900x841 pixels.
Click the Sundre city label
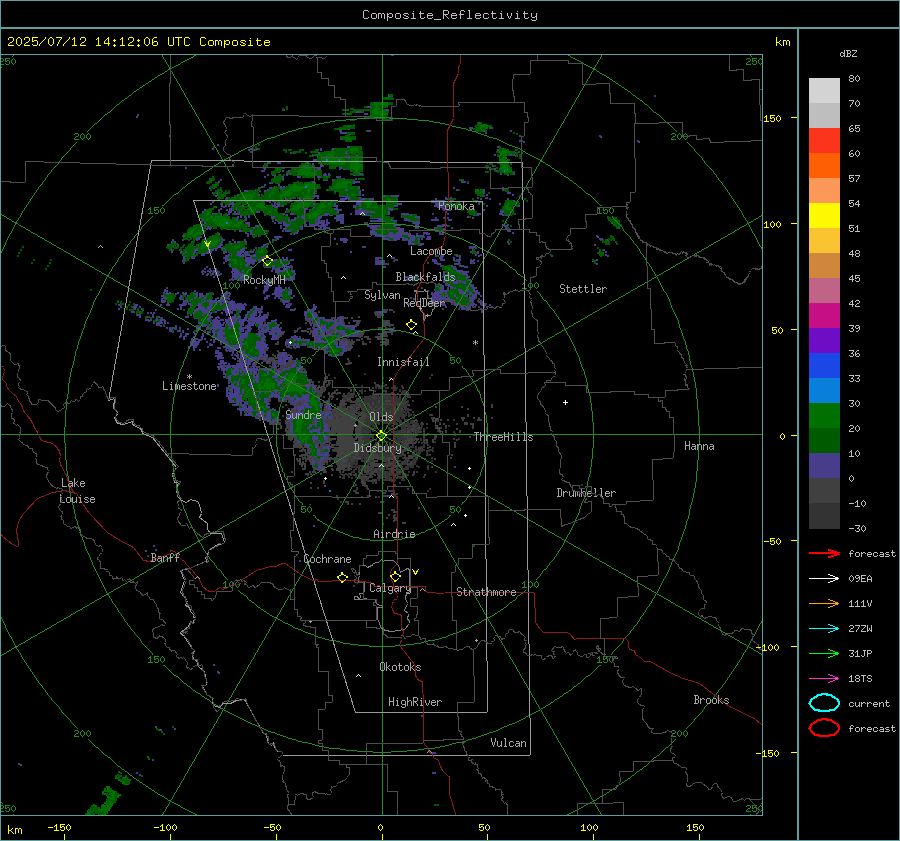click(303, 414)
